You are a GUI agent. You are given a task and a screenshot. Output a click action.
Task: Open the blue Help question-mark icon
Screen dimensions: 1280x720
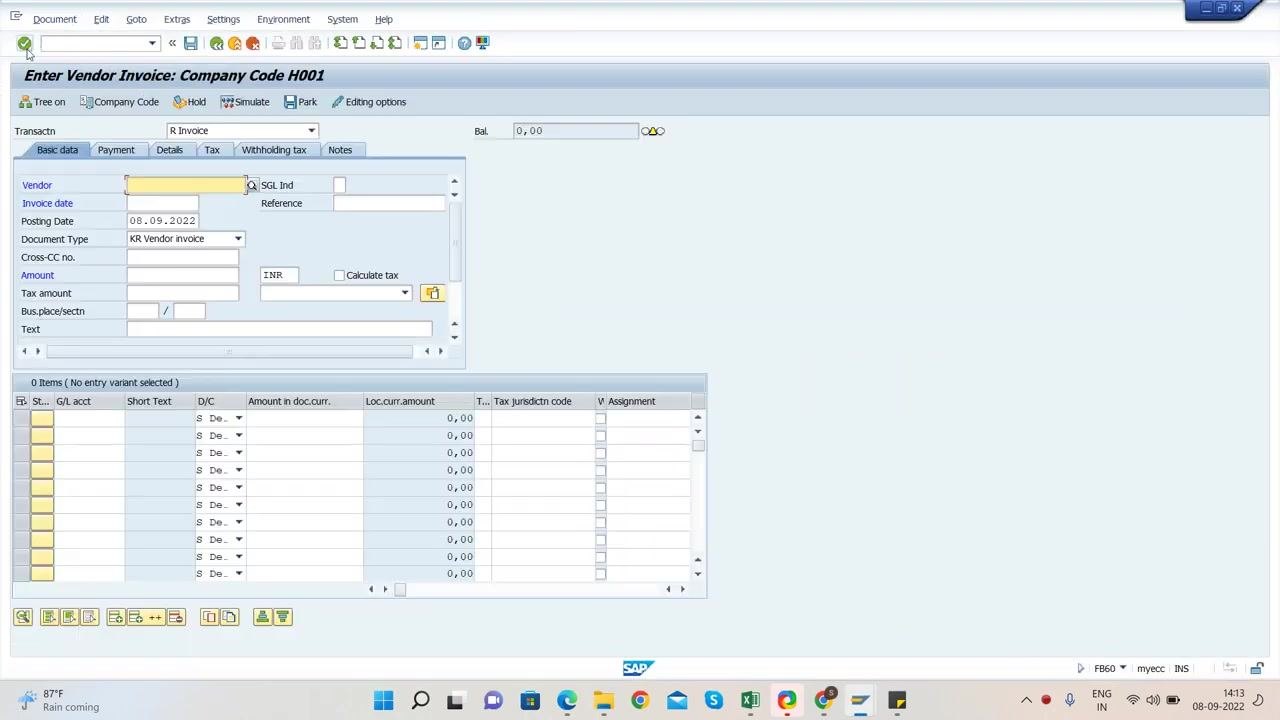(x=464, y=43)
